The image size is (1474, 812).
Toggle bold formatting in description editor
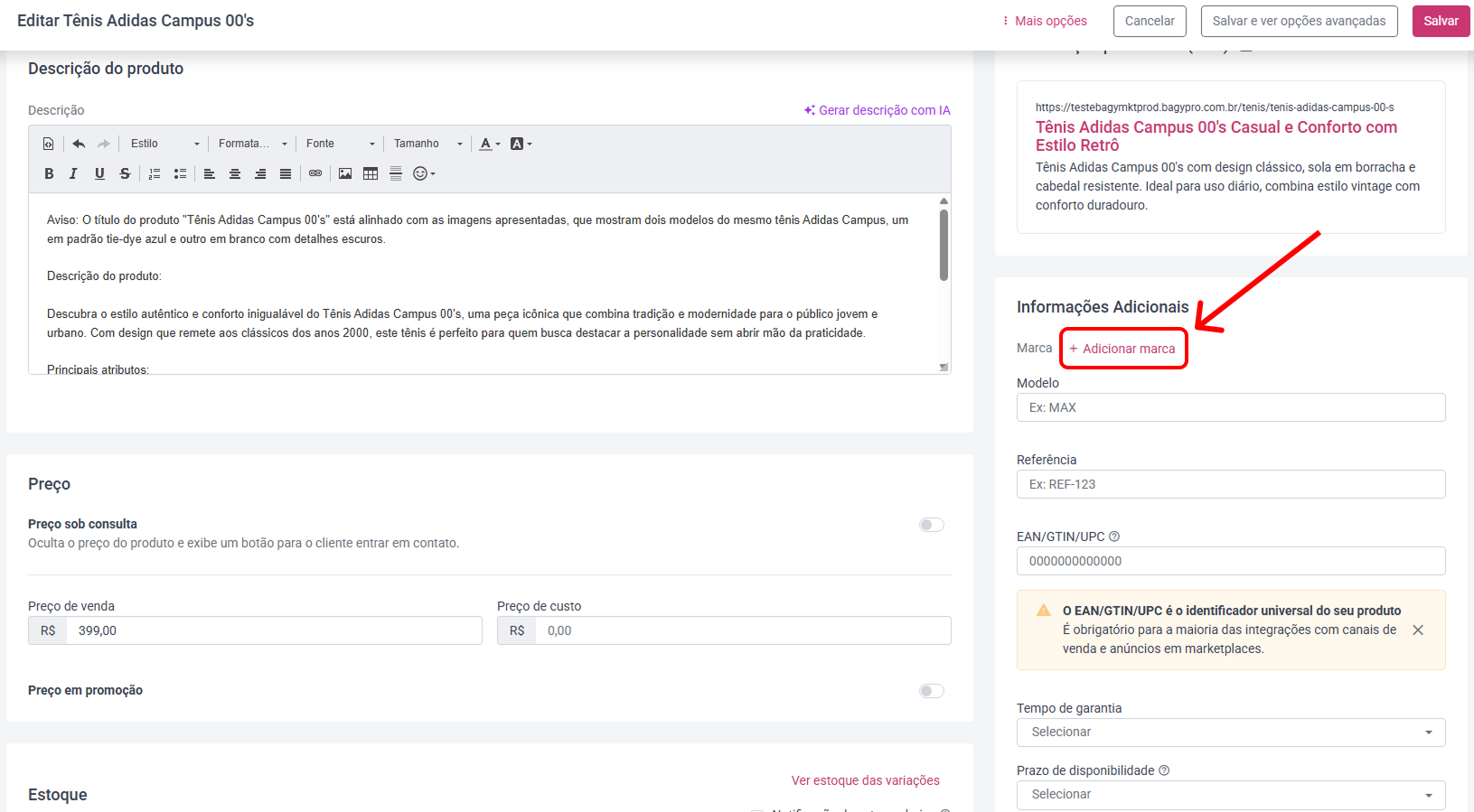(x=49, y=173)
